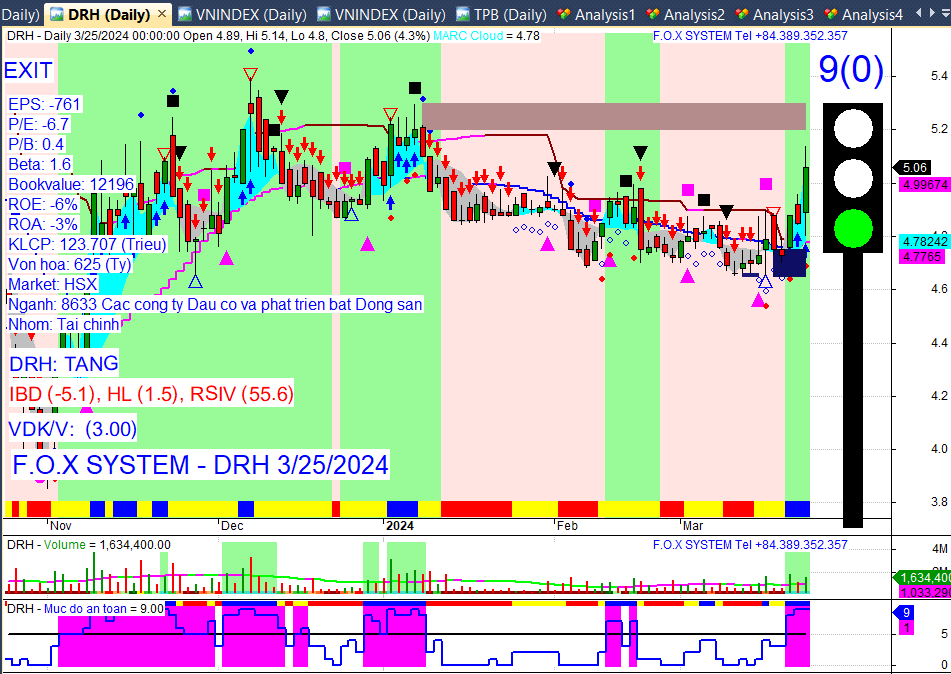
Task: Click the ROA: -3% value
Action: click(43, 224)
